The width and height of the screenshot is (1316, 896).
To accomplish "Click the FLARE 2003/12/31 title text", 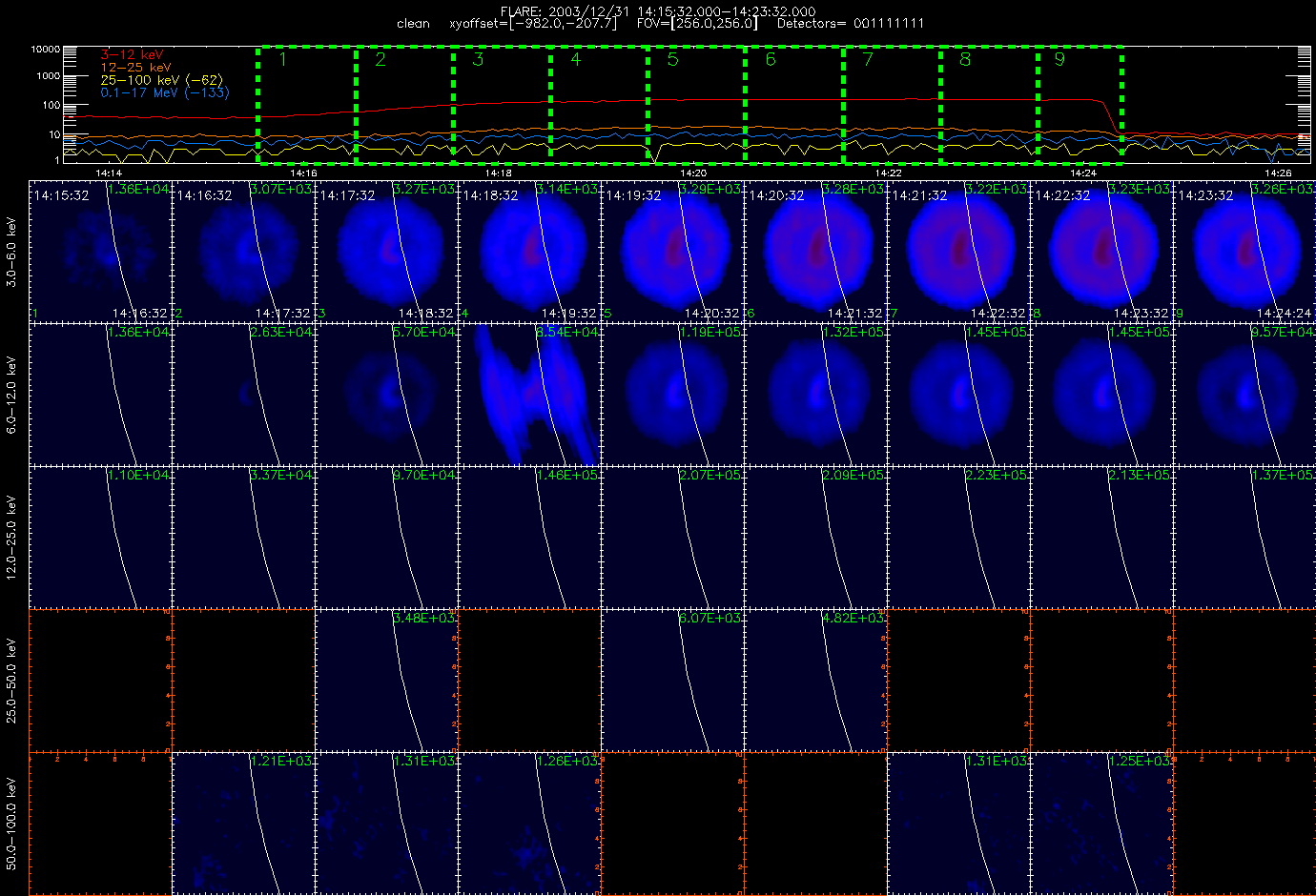I will [658, 11].
